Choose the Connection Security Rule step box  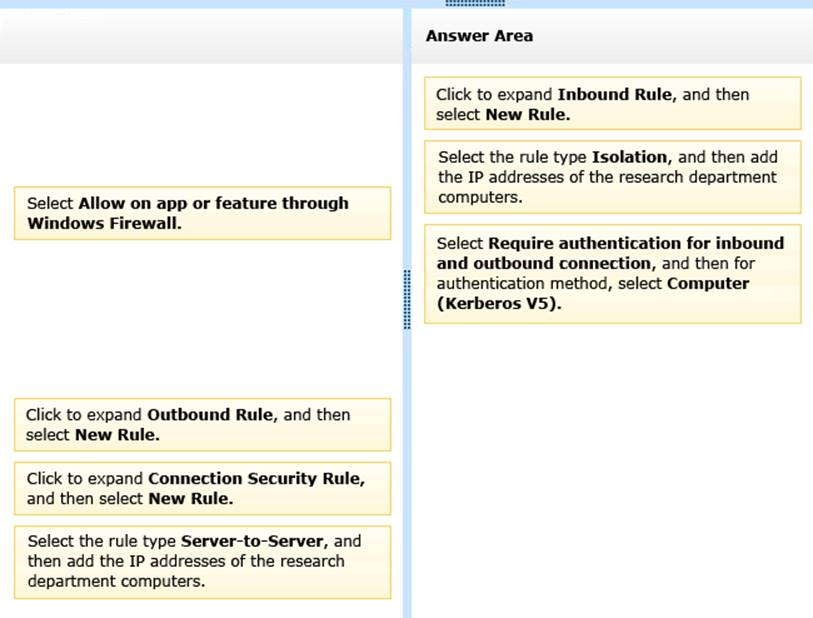tap(202, 488)
